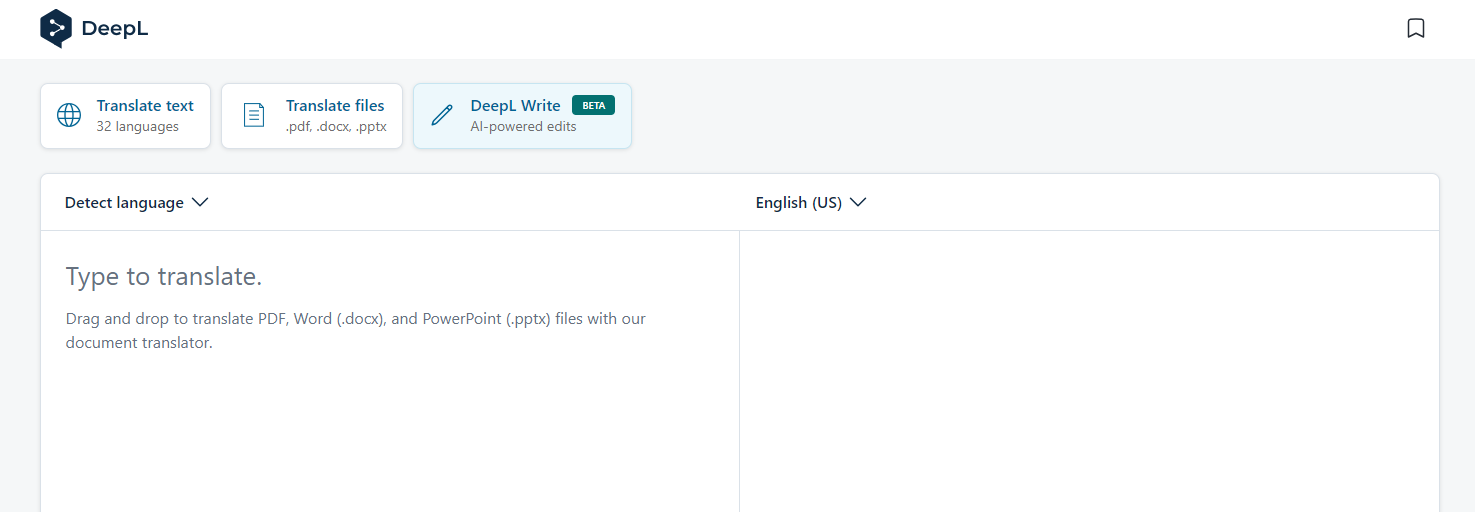Switch to Translate files tab

[312, 116]
